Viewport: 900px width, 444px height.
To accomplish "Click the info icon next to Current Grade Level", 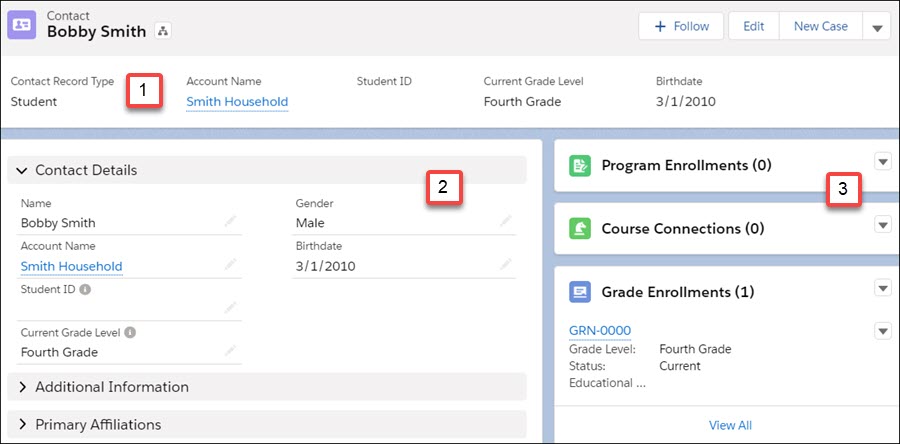I will point(132,333).
